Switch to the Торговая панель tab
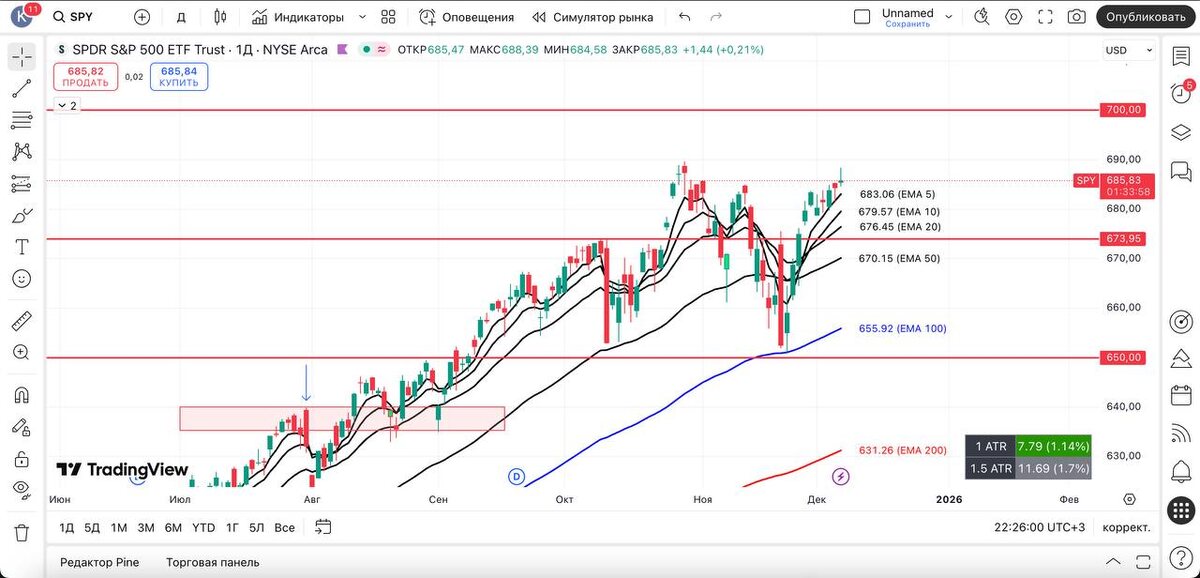Image resolution: width=1200 pixels, height=578 pixels. pyautogui.click(x=212, y=562)
